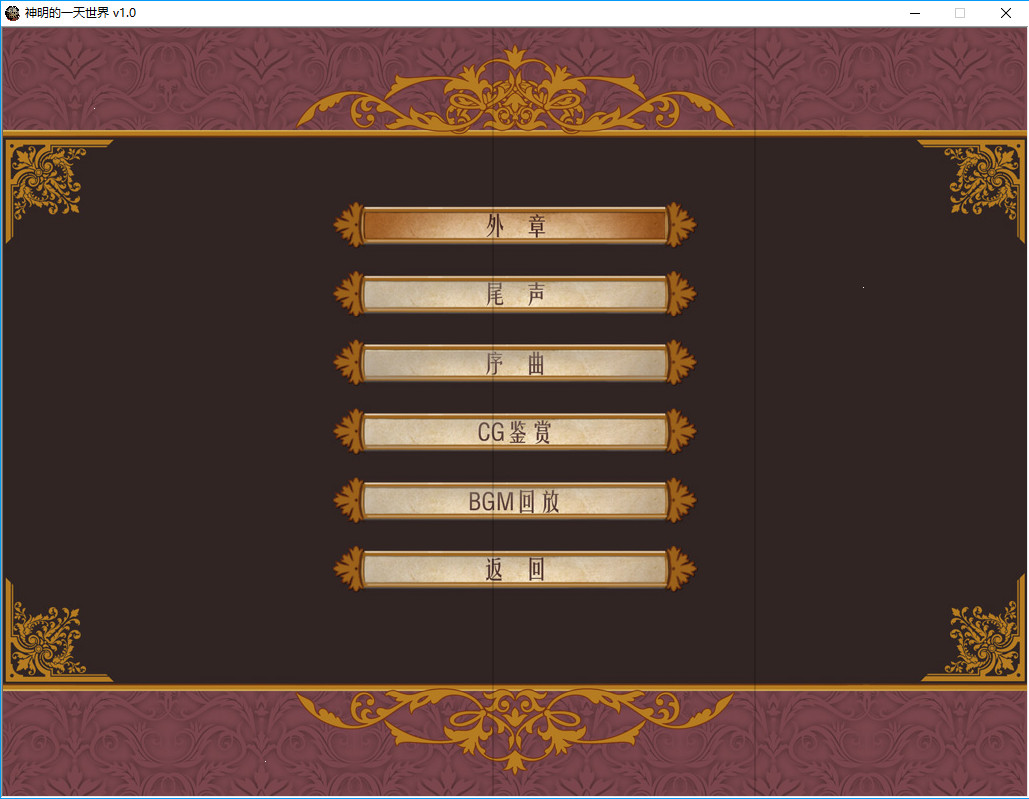
Task: Minimize the game window
Action: pos(913,13)
